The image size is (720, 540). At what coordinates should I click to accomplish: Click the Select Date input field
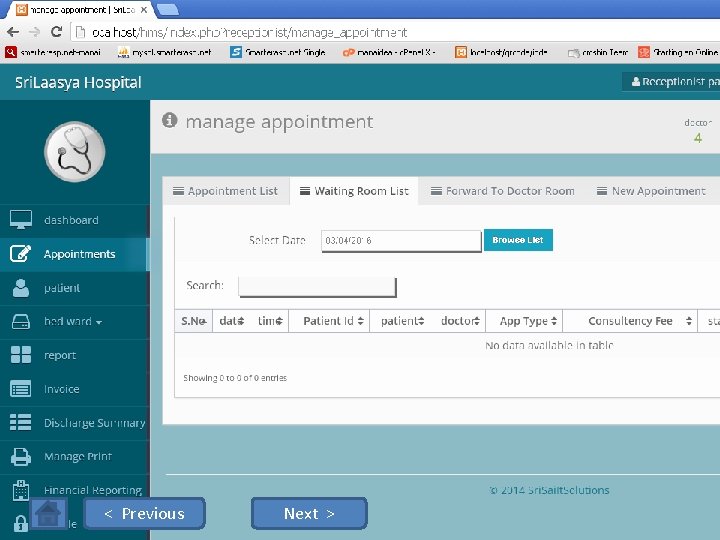[401, 241]
